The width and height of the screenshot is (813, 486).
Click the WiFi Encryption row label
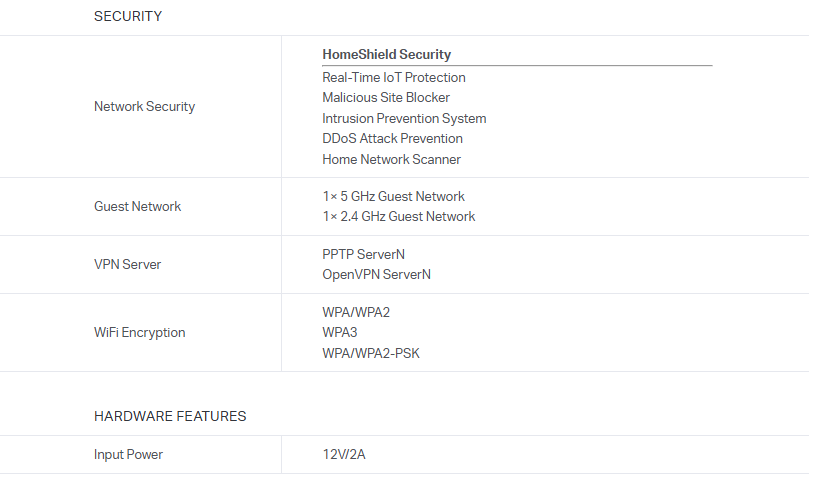tap(139, 332)
